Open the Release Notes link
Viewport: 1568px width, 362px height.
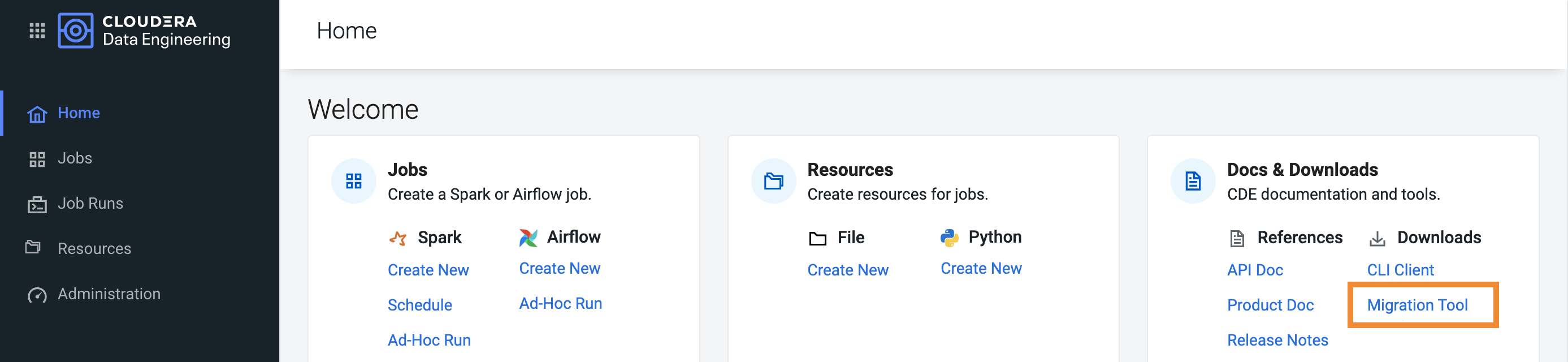pyautogui.click(x=1277, y=340)
